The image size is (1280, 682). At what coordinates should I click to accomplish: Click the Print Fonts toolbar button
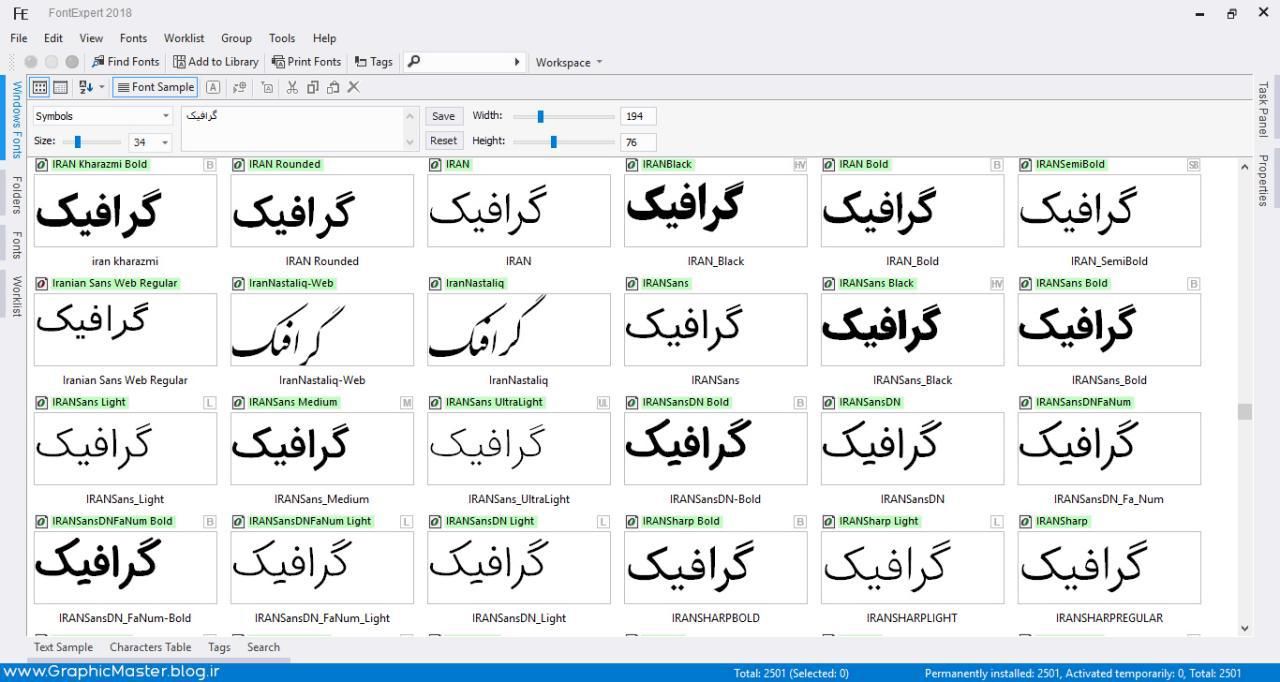(306, 62)
